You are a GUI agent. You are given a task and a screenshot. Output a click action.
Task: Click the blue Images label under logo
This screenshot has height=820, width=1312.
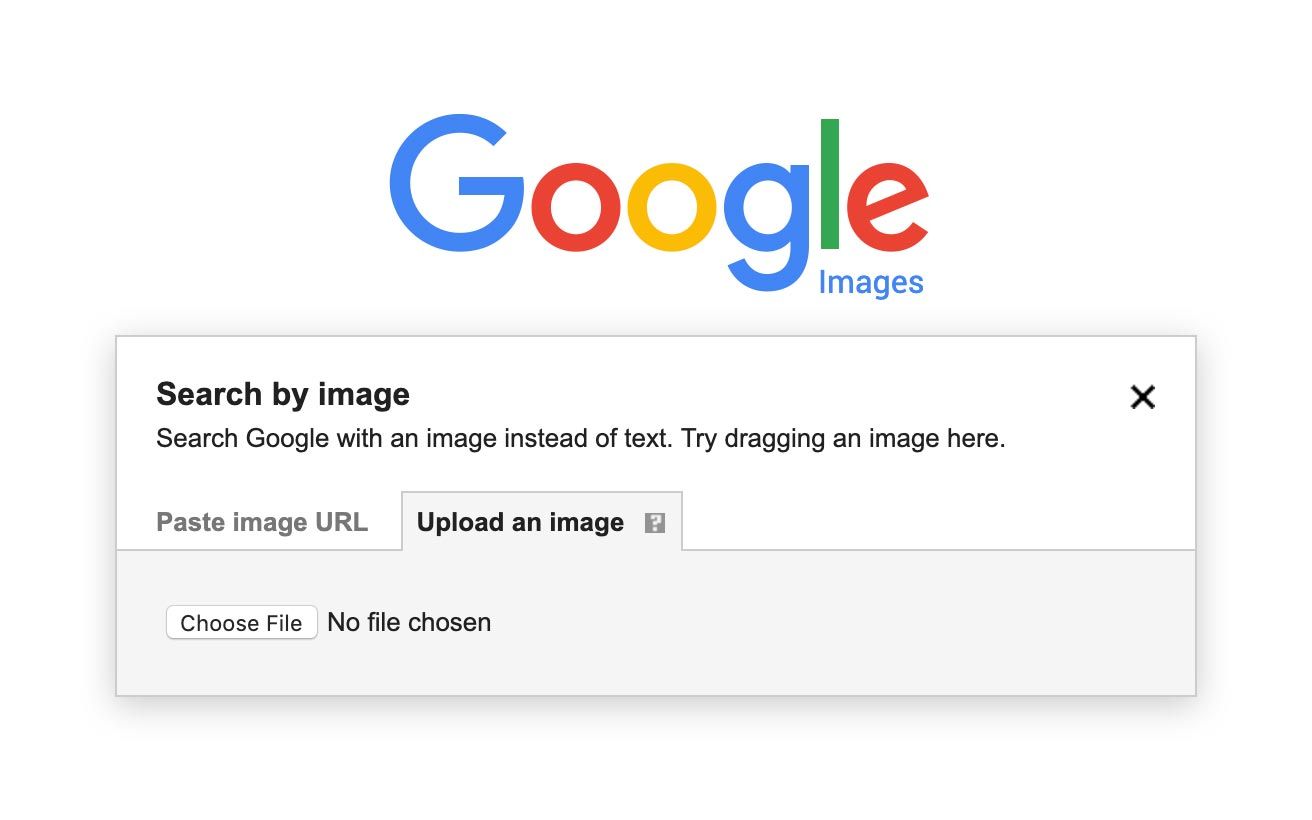click(x=871, y=283)
